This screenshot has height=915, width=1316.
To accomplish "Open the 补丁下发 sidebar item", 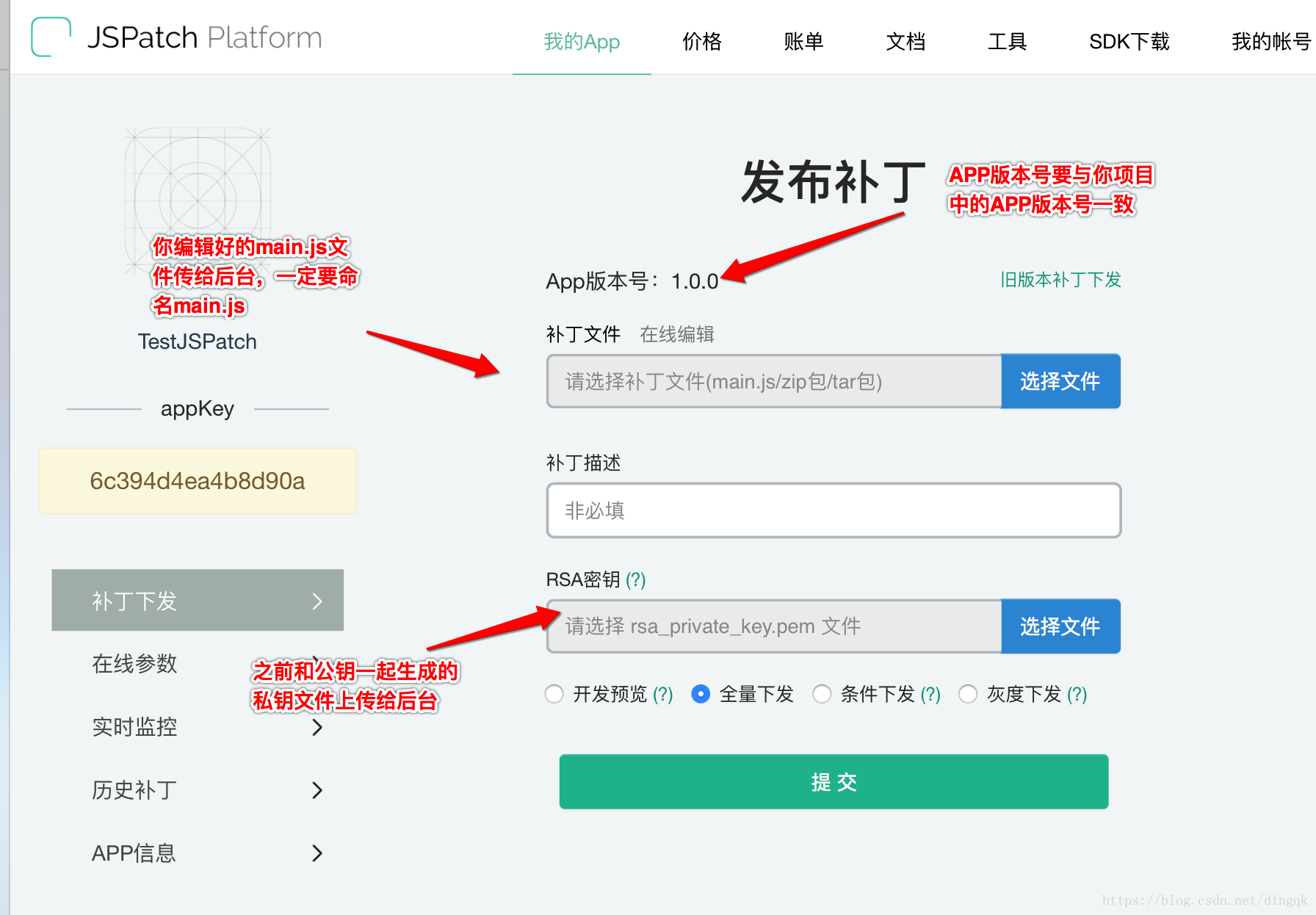I will click(x=198, y=600).
